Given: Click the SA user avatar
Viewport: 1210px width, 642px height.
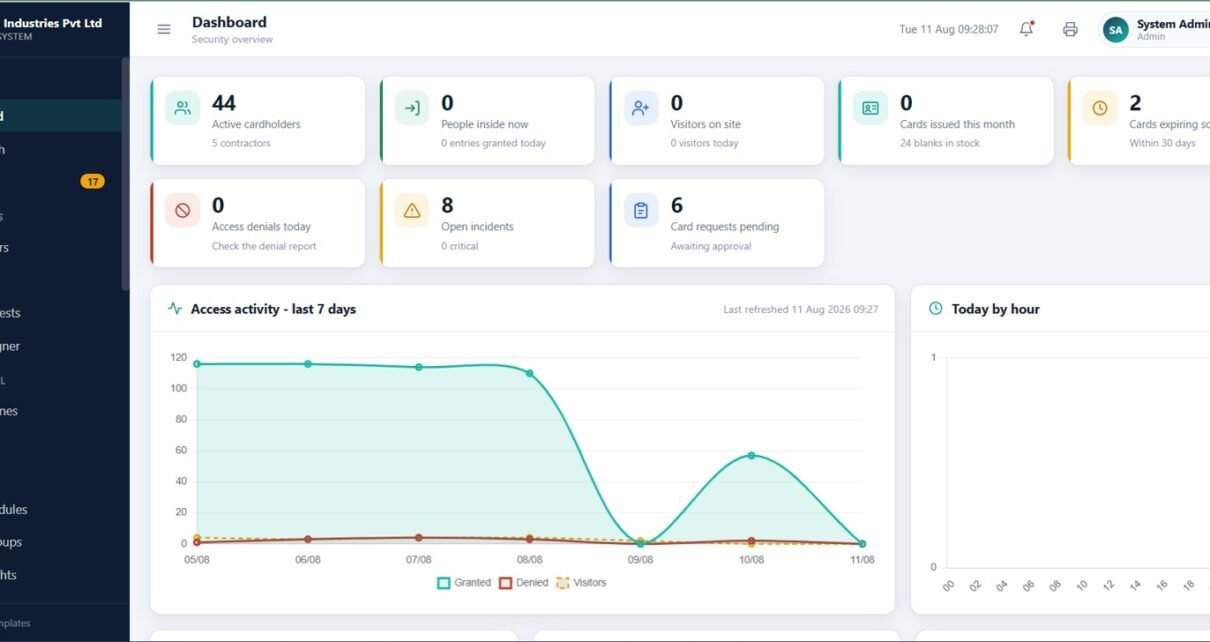Looking at the screenshot, I should [x=1115, y=30].
